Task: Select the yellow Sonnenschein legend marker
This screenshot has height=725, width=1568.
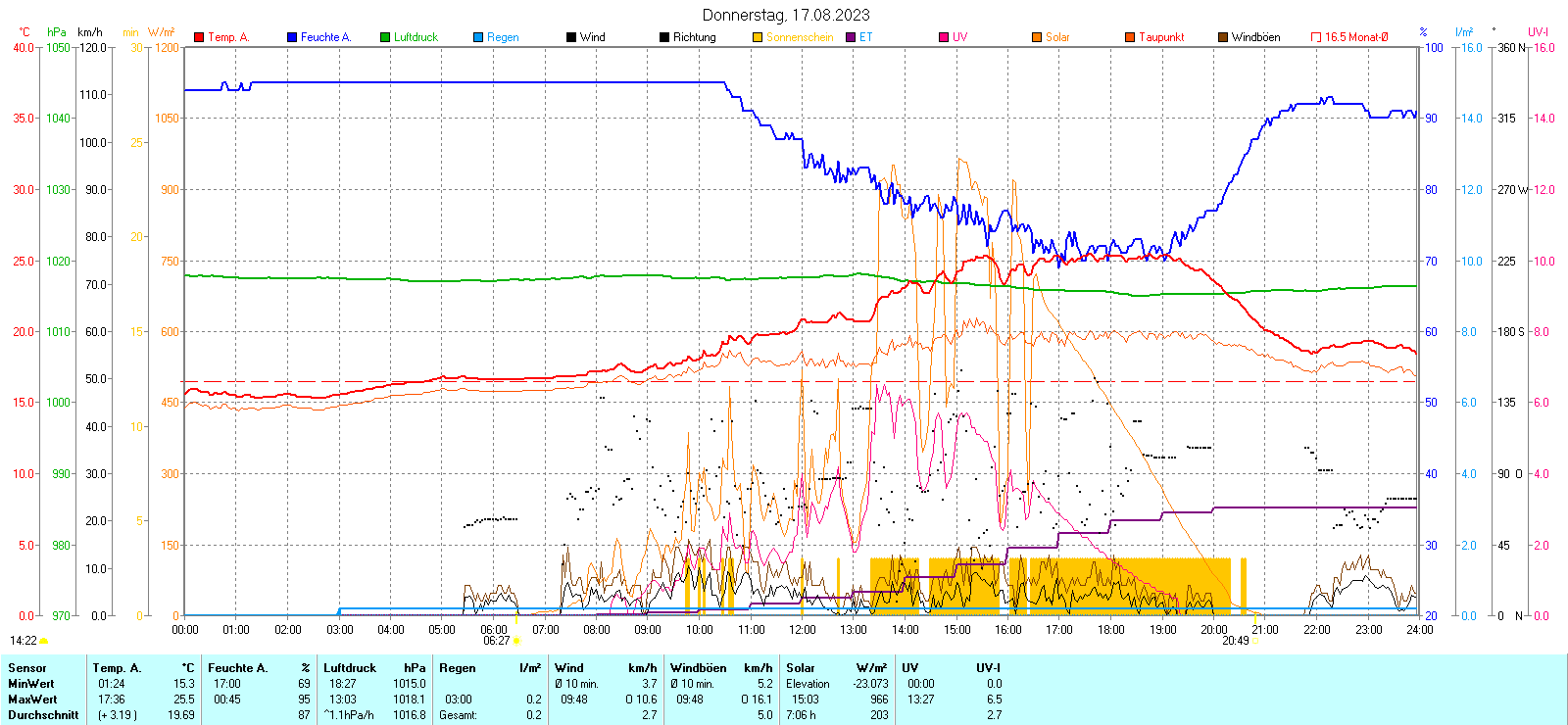Action: [758, 37]
